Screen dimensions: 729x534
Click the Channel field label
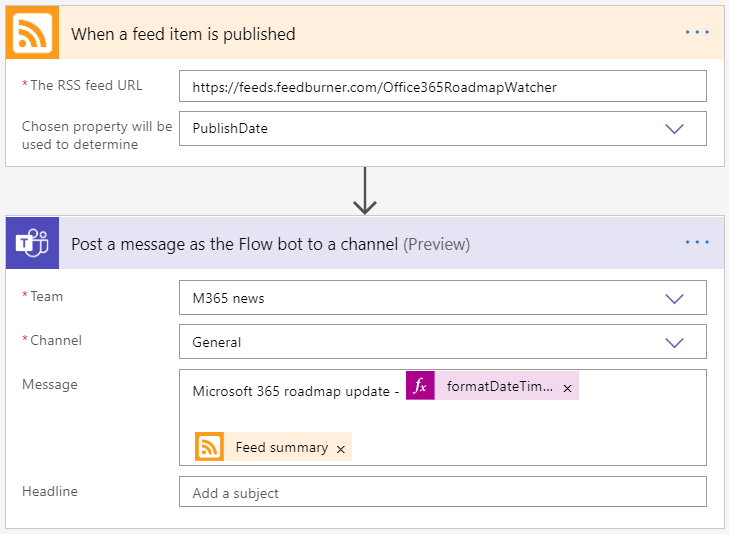pyautogui.click(x=56, y=340)
